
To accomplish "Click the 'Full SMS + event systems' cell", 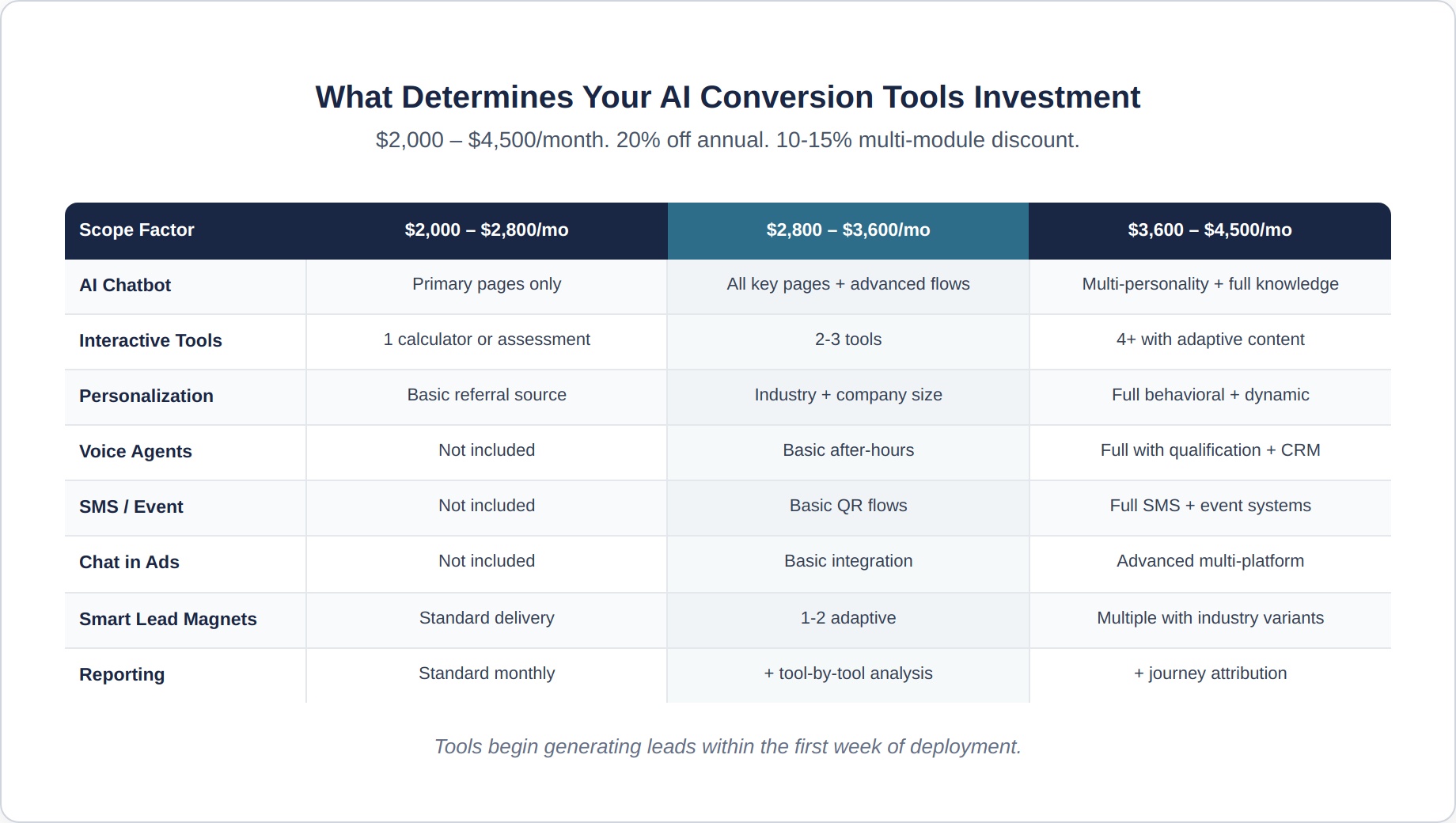I will [1209, 506].
